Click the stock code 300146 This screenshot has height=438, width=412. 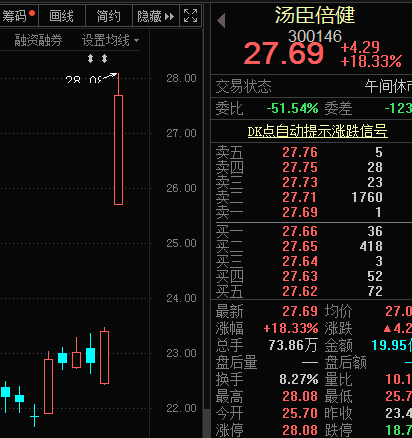(315, 36)
